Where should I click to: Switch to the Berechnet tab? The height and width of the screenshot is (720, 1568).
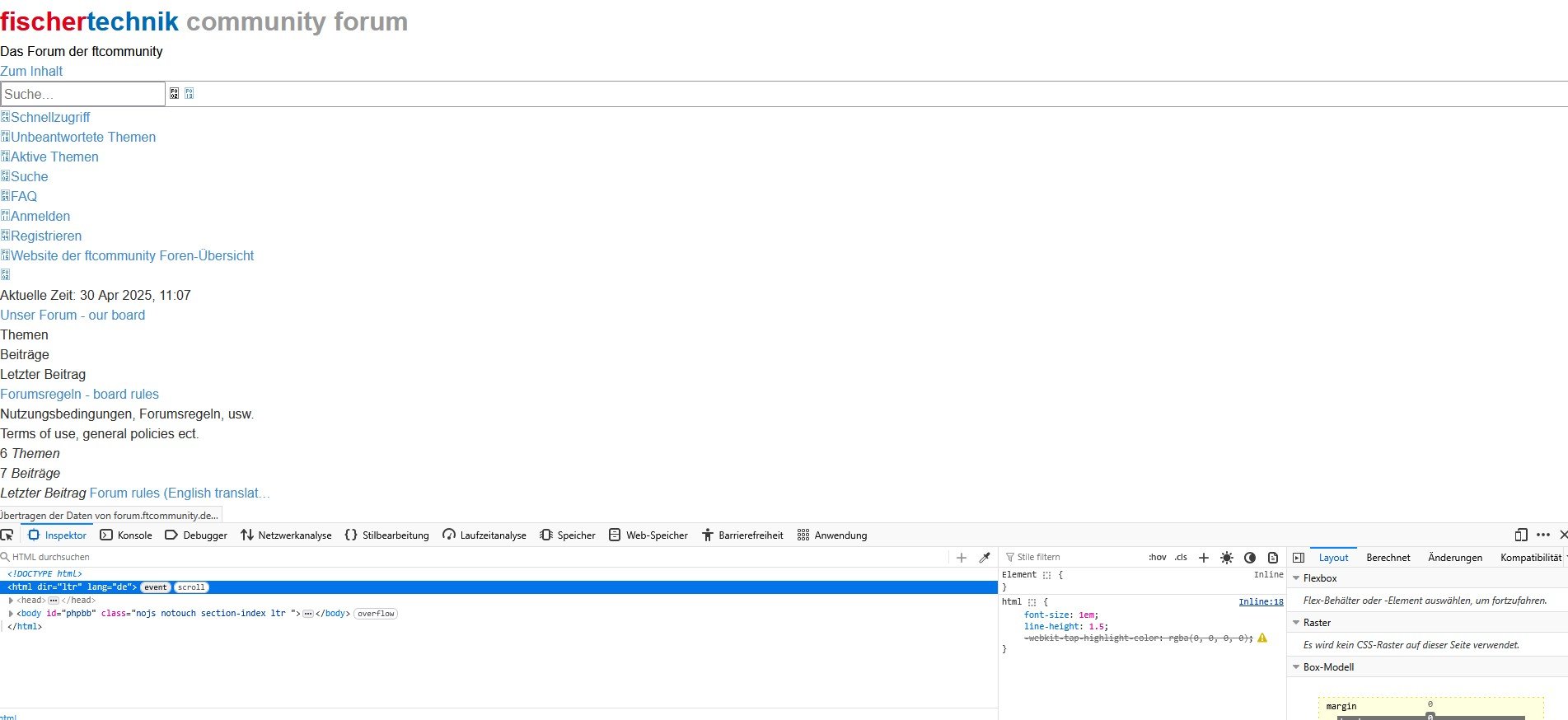(x=1388, y=558)
